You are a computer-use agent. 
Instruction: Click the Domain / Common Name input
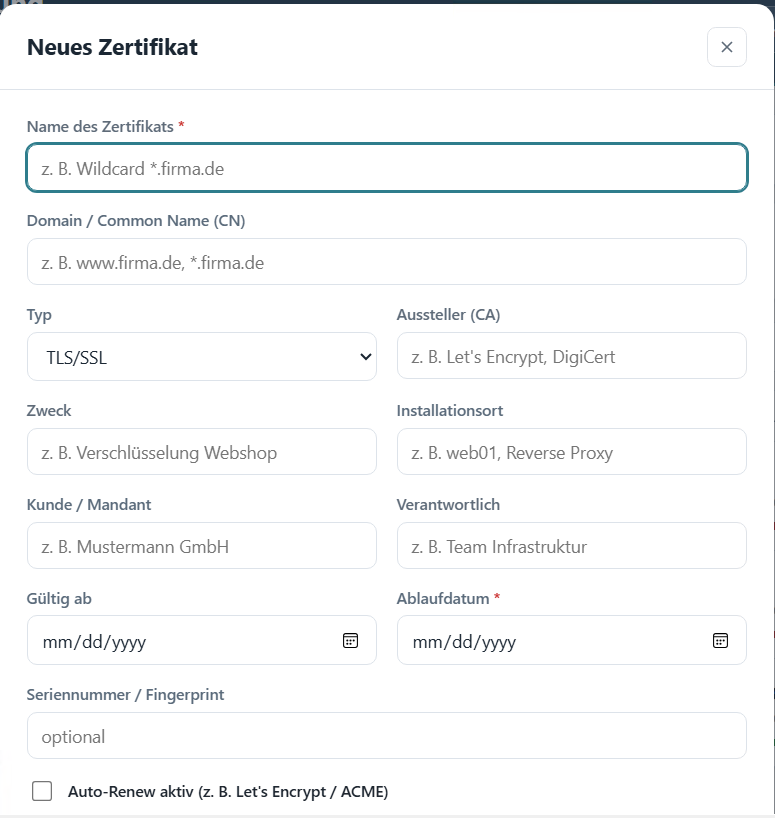pyautogui.click(x=387, y=262)
